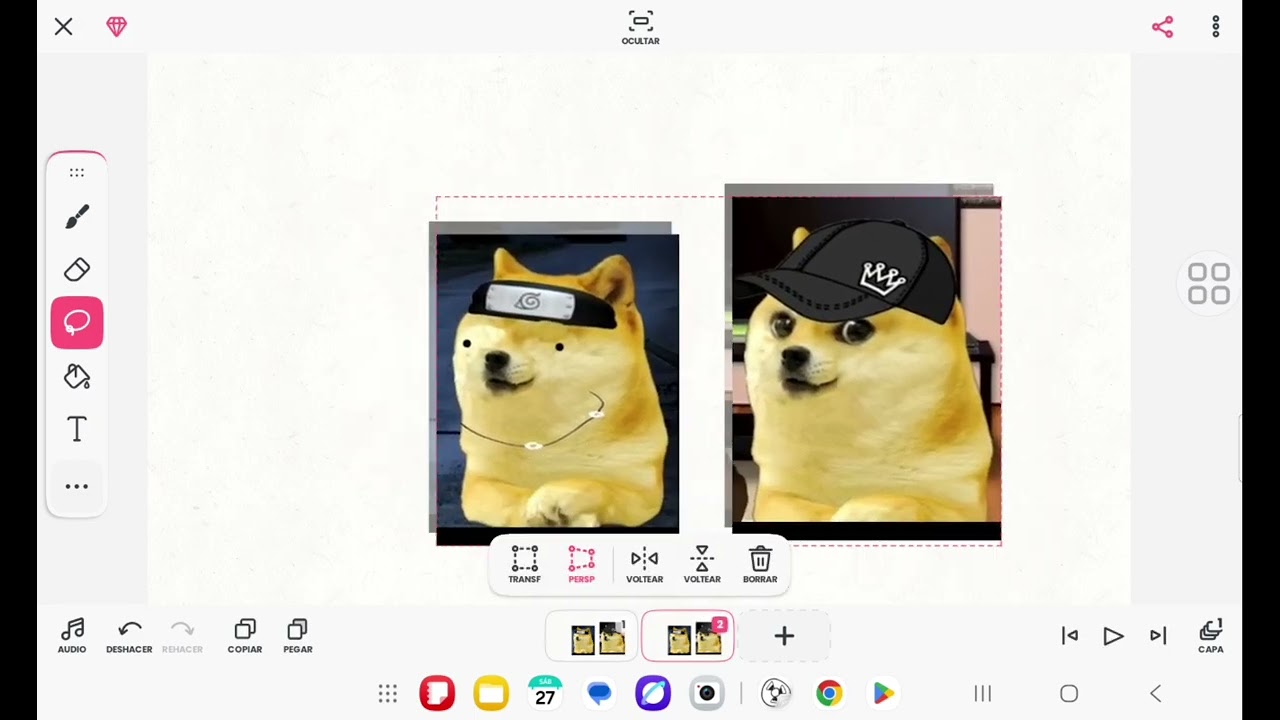This screenshot has width=1280, height=720.
Task: Select the Eraser tool
Action: point(77,269)
